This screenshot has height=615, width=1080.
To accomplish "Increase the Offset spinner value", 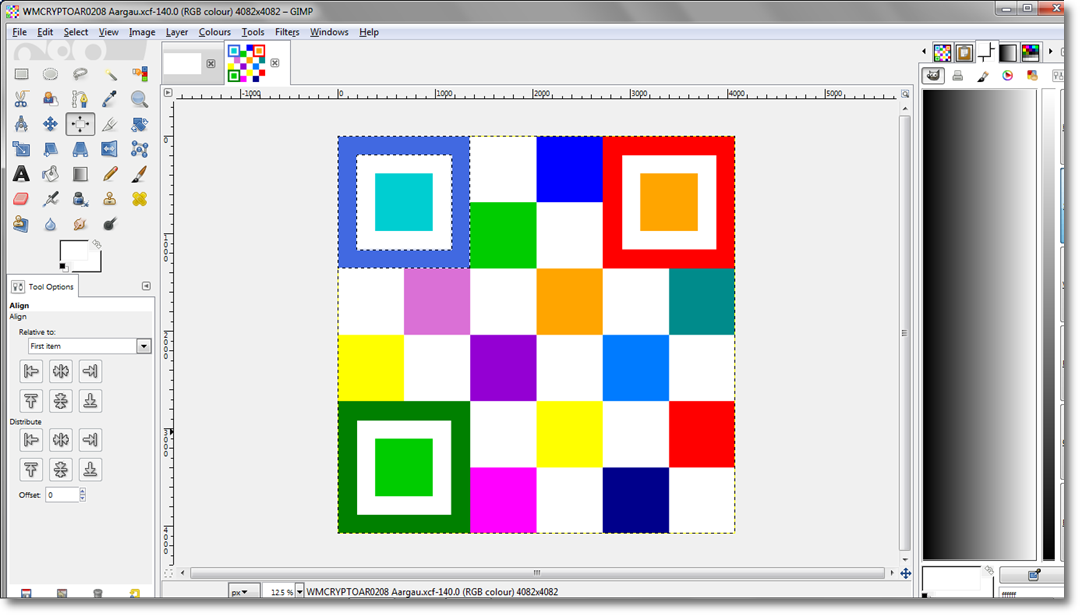I will pyautogui.click(x=83, y=492).
